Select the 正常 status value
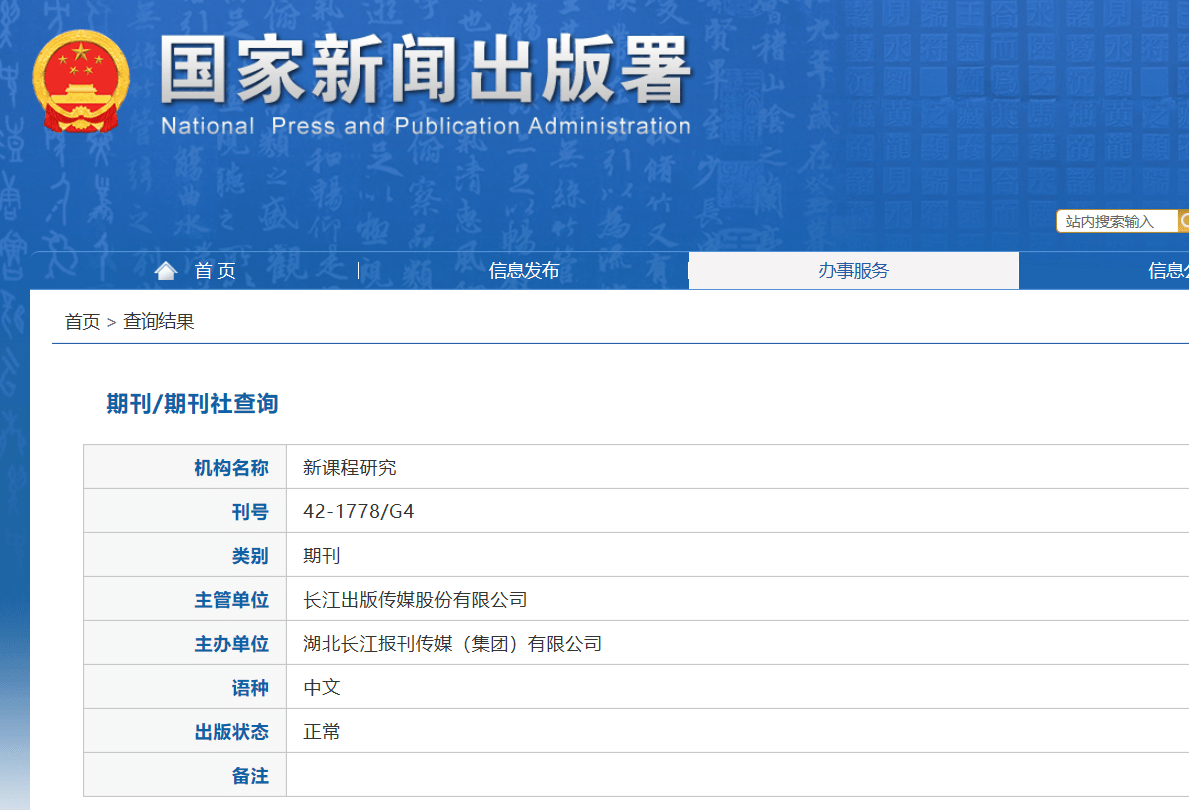The width and height of the screenshot is (1189, 810). (322, 732)
